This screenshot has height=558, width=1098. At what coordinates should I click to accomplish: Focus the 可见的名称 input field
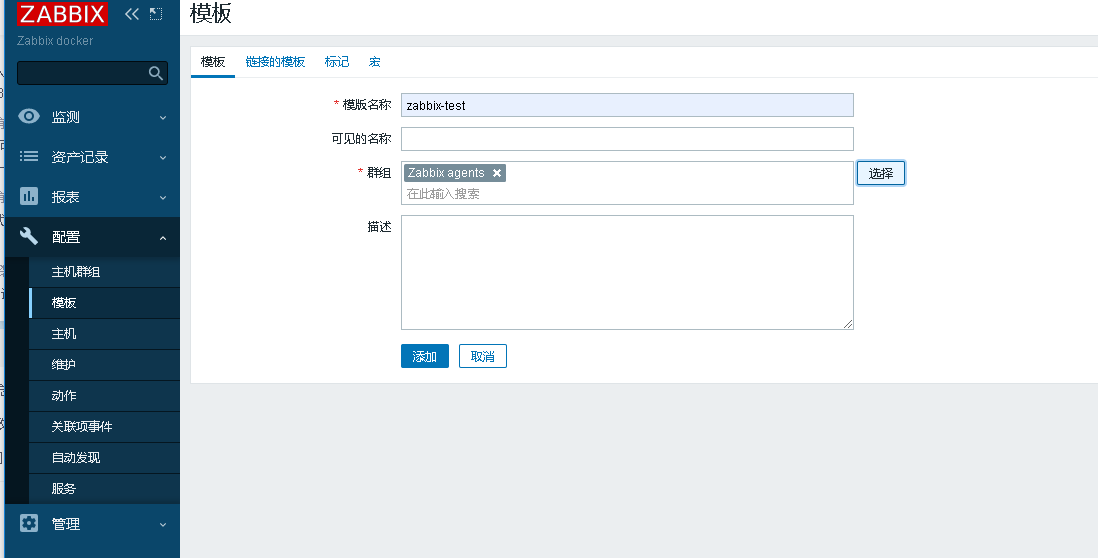point(627,139)
